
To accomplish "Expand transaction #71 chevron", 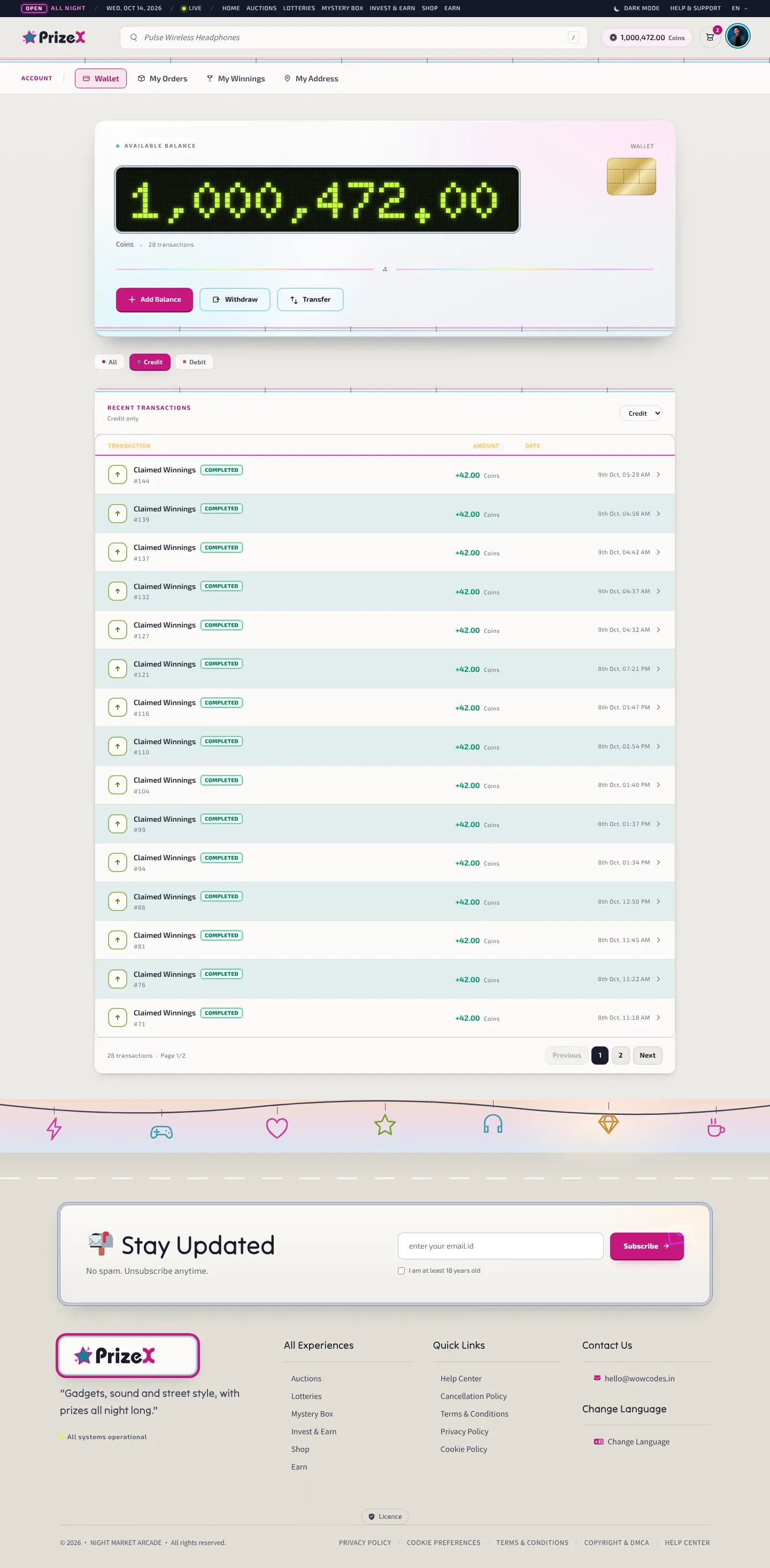I will (658, 1018).
